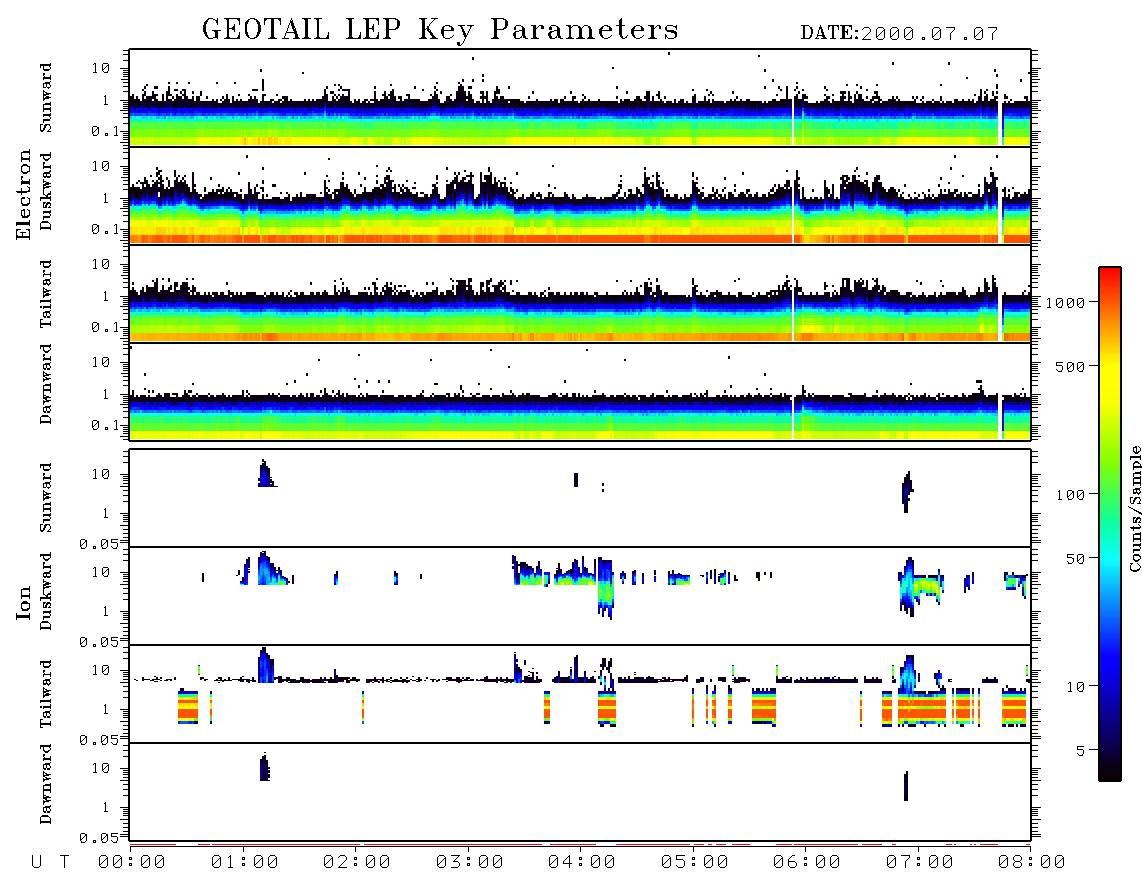The width and height of the screenshot is (1142, 880).
Task: Click the '10' tick of Electron Sunward panel
Action: tap(101, 68)
